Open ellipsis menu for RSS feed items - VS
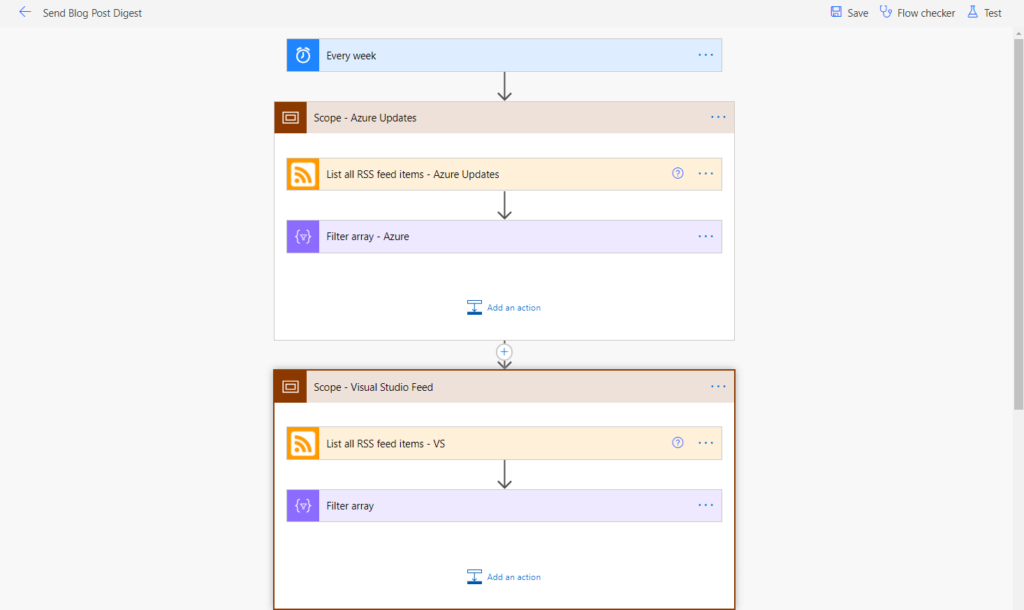 pos(705,443)
